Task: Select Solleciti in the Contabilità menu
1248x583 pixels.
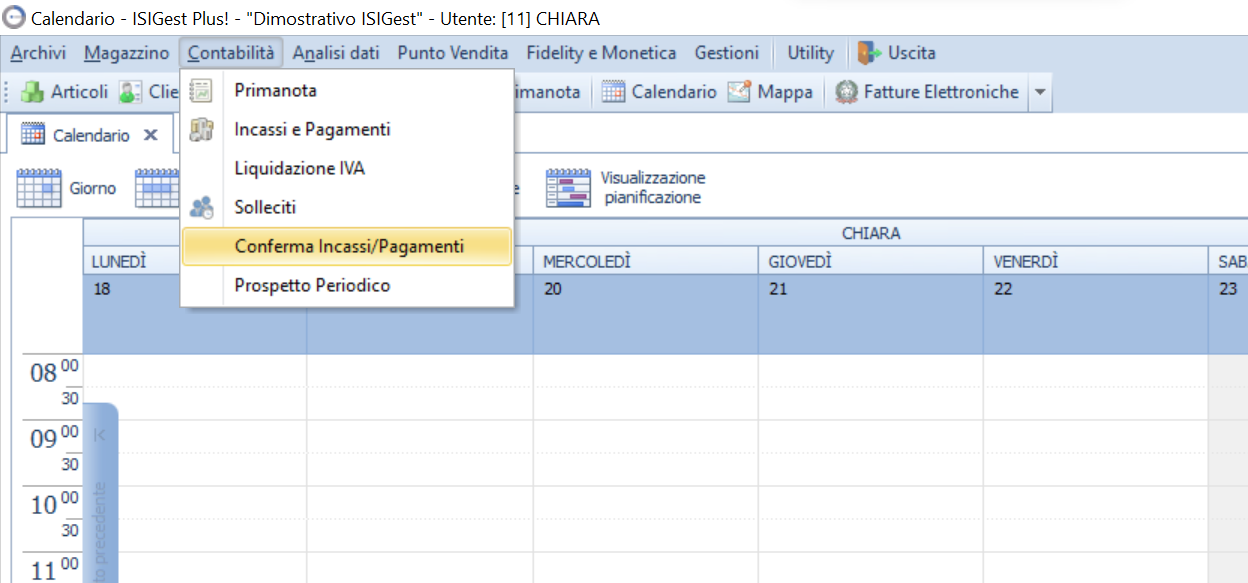Action: pos(265,208)
